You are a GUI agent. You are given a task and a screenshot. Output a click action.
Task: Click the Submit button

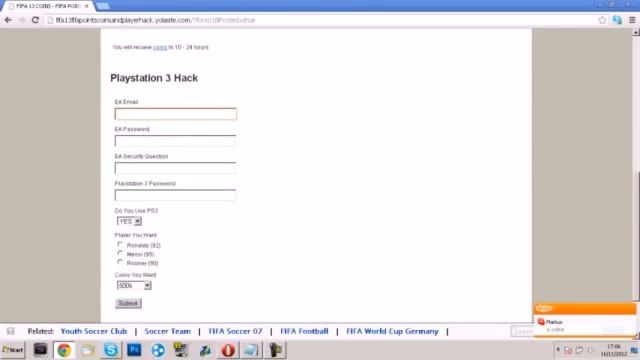pyautogui.click(x=128, y=303)
